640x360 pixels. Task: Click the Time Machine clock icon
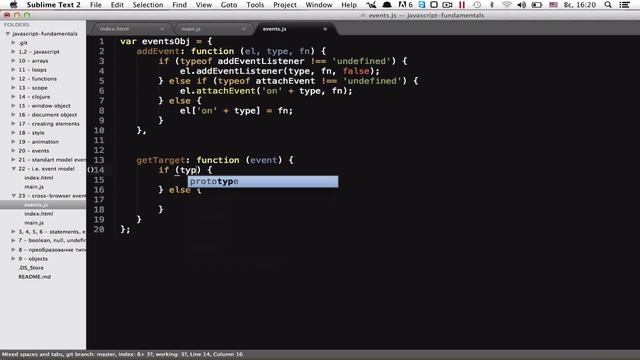click(x=477, y=5)
